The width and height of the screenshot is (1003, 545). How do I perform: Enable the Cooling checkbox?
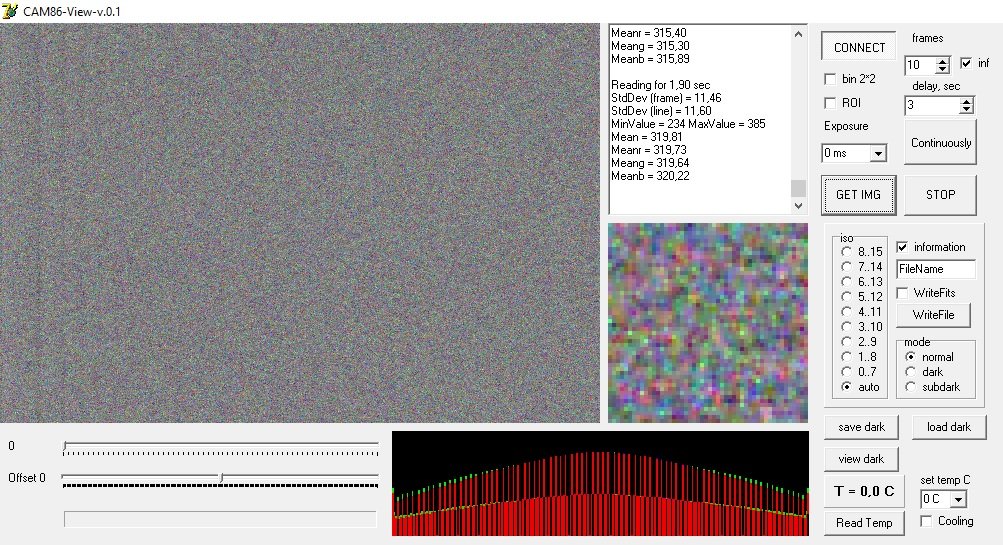coord(926,521)
